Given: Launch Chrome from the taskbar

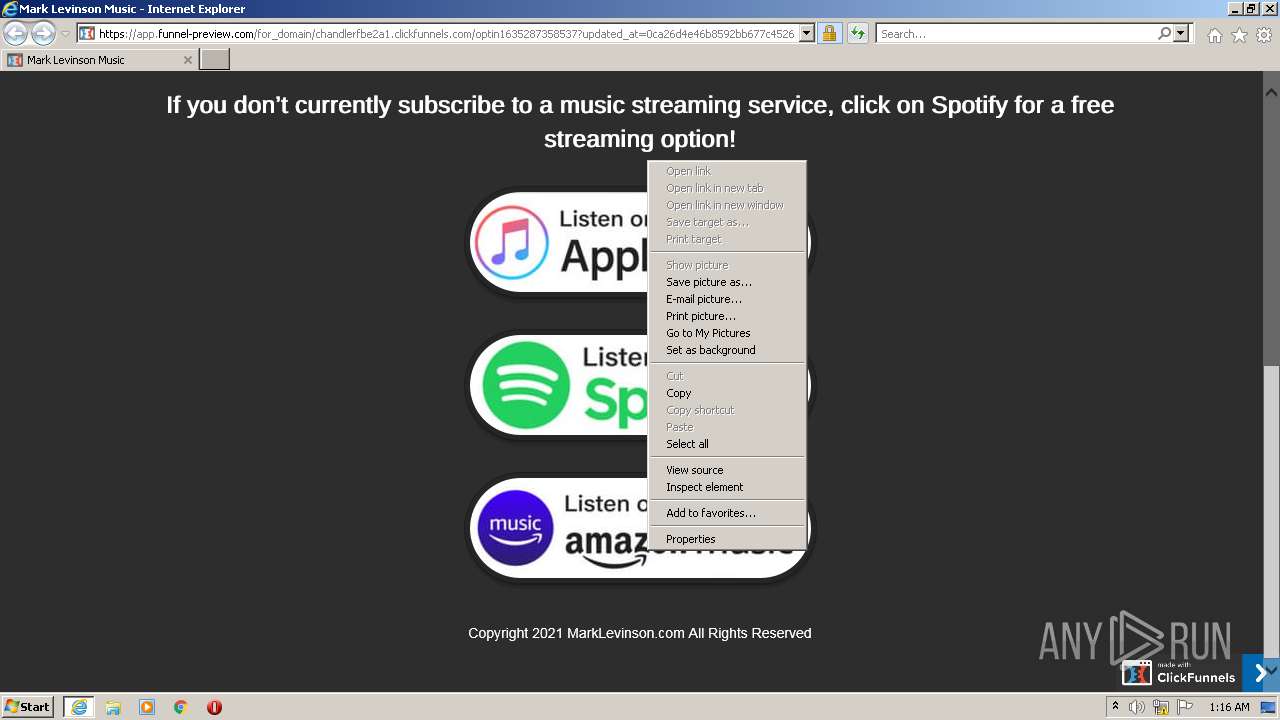Looking at the screenshot, I should pyautogui.click(x=181, y=707).
